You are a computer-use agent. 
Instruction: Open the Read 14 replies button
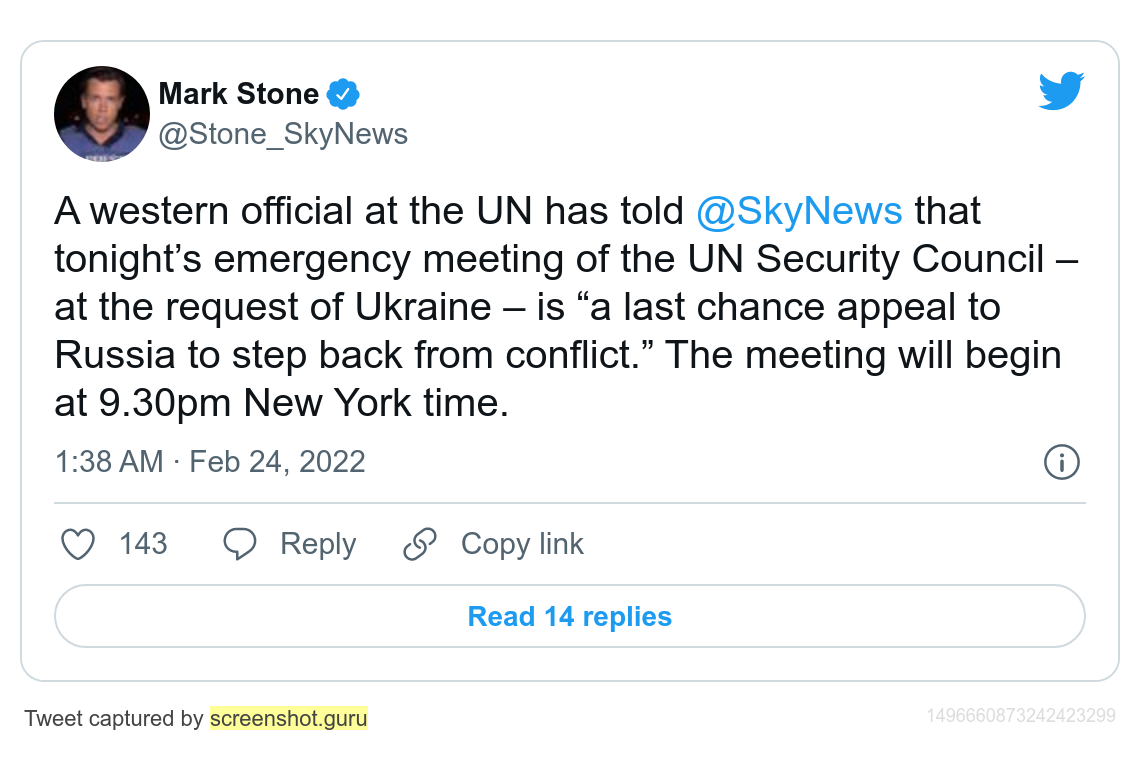[569, 616]
